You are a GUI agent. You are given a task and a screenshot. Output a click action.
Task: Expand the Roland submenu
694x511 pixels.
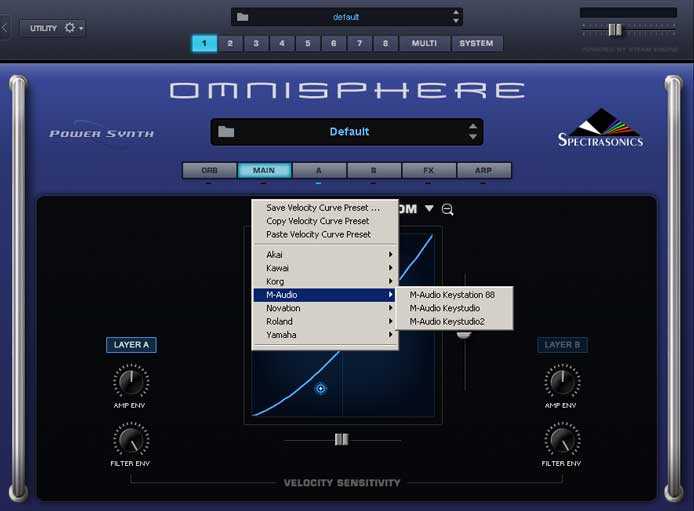[325, 321]
